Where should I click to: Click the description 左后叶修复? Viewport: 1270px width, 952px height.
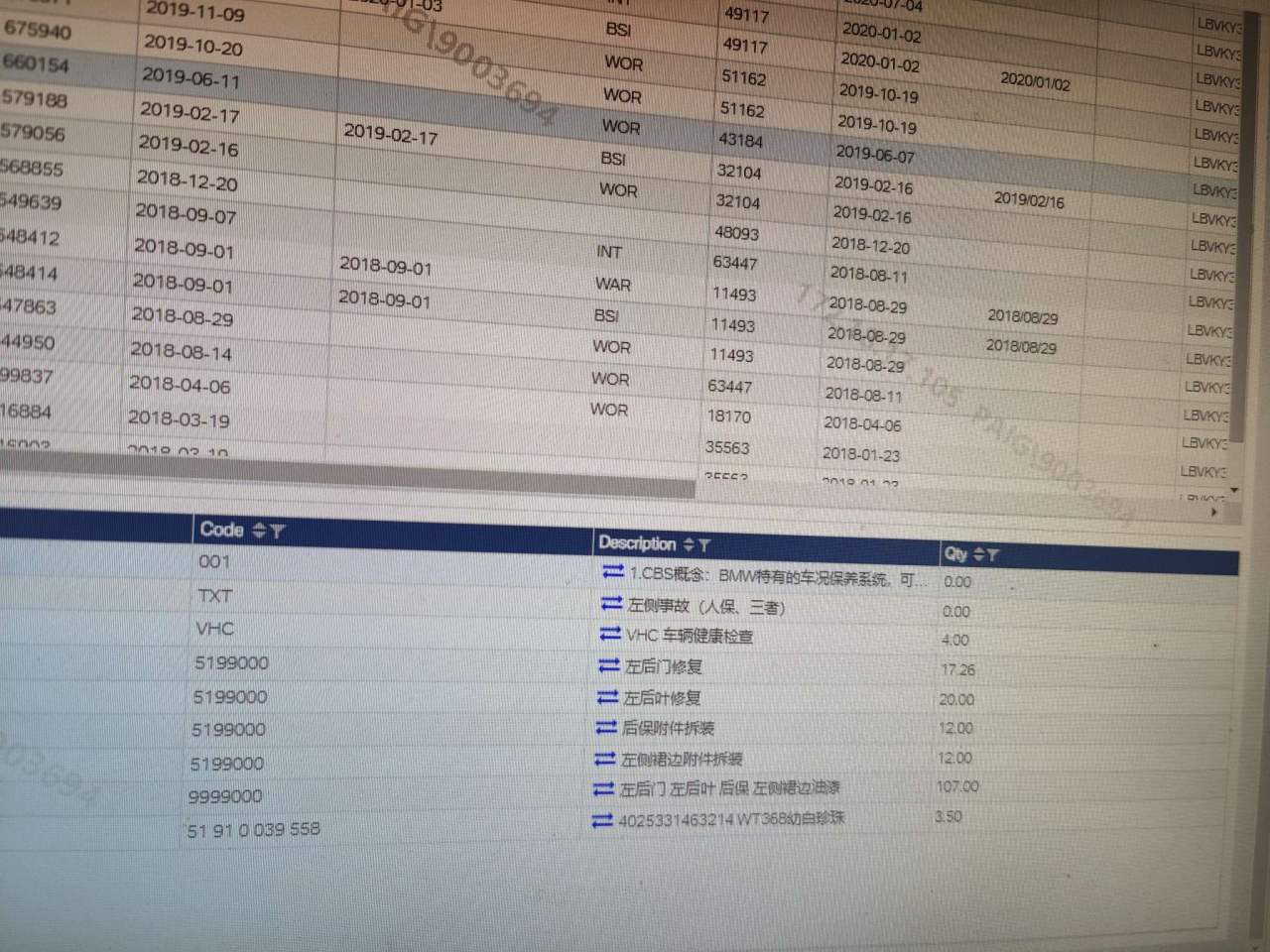tap(663, 698)
